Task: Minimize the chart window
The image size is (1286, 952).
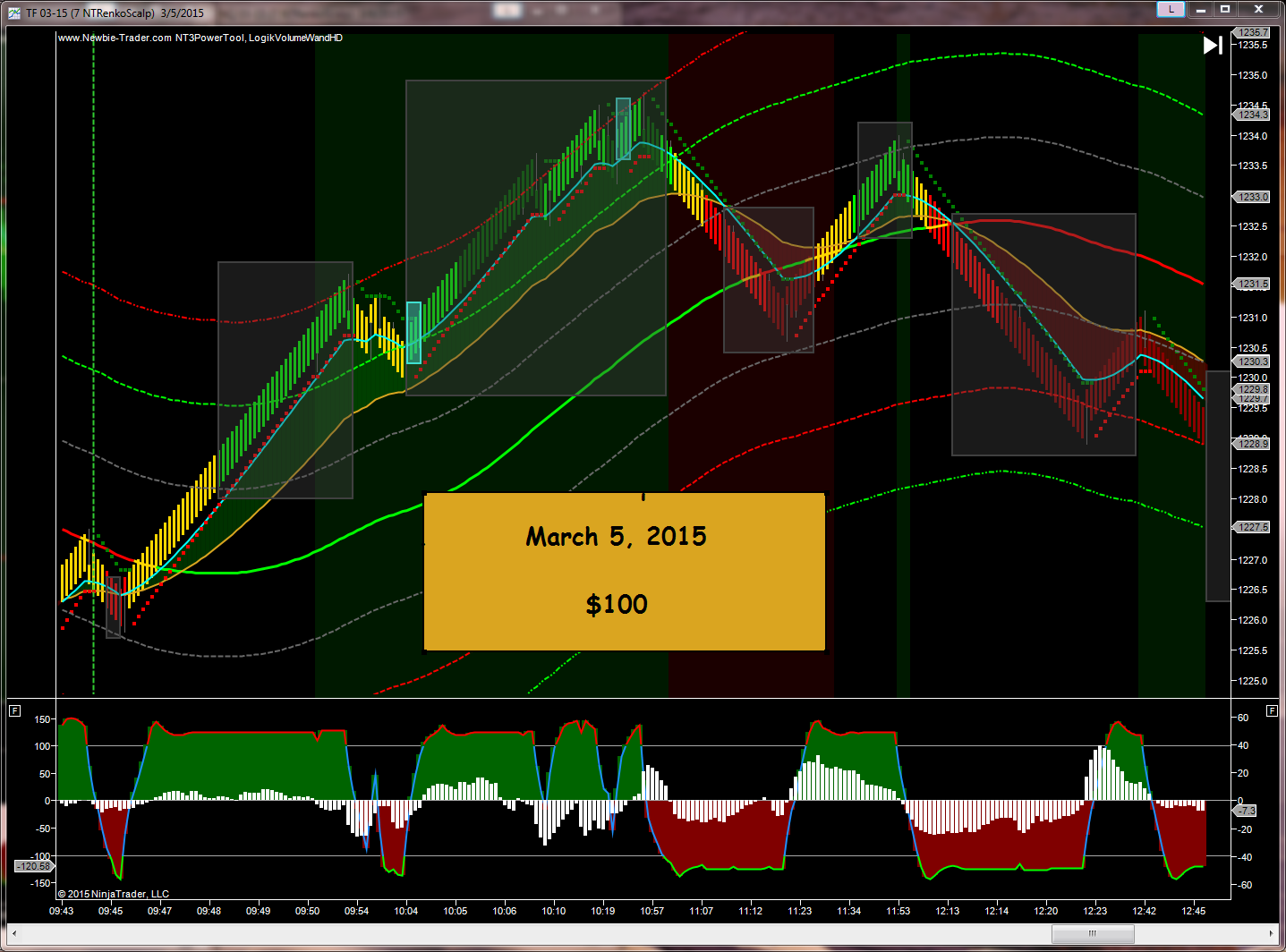Action: click(x=1201, y=10)
